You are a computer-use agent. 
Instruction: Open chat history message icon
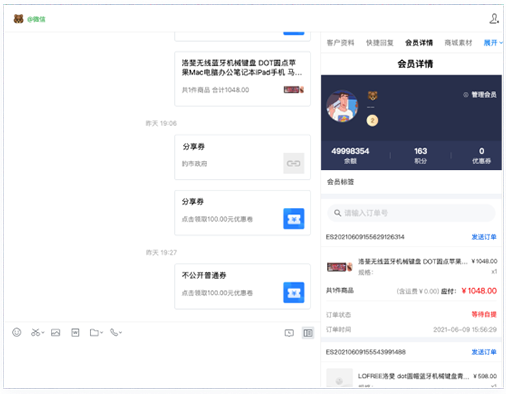point(289,333)
